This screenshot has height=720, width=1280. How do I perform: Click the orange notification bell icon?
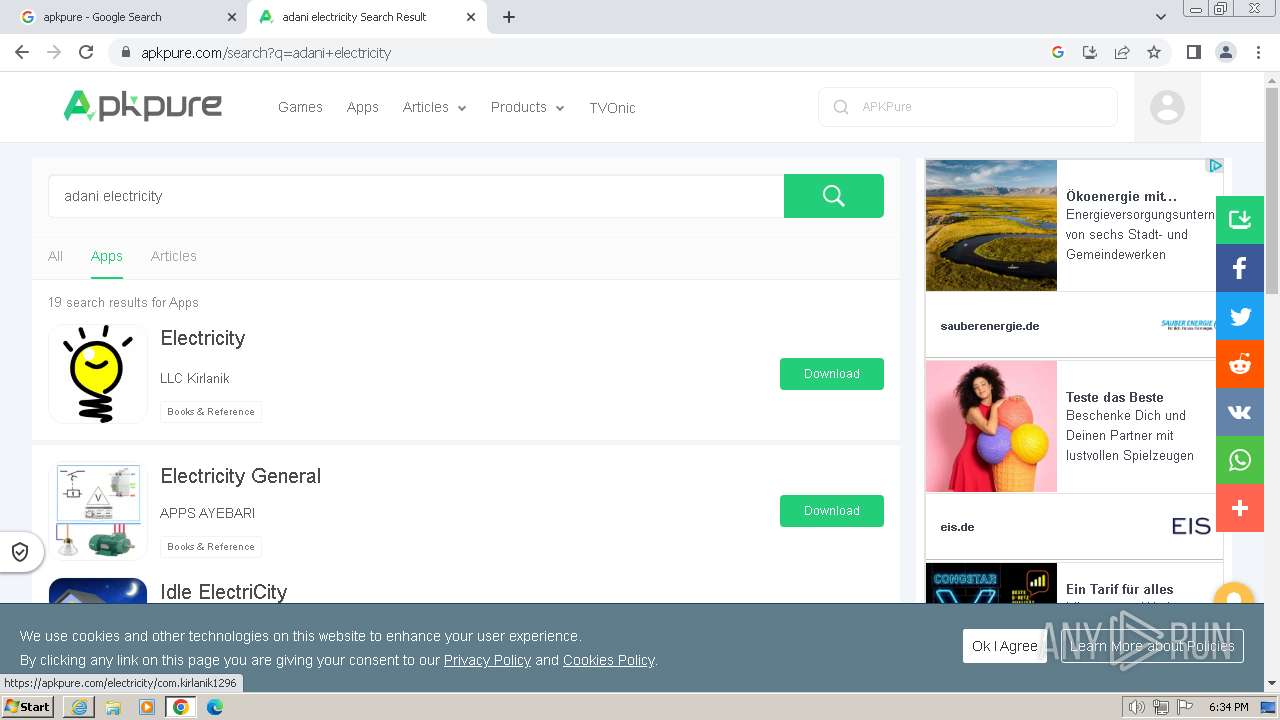(x=1233, y=596)
